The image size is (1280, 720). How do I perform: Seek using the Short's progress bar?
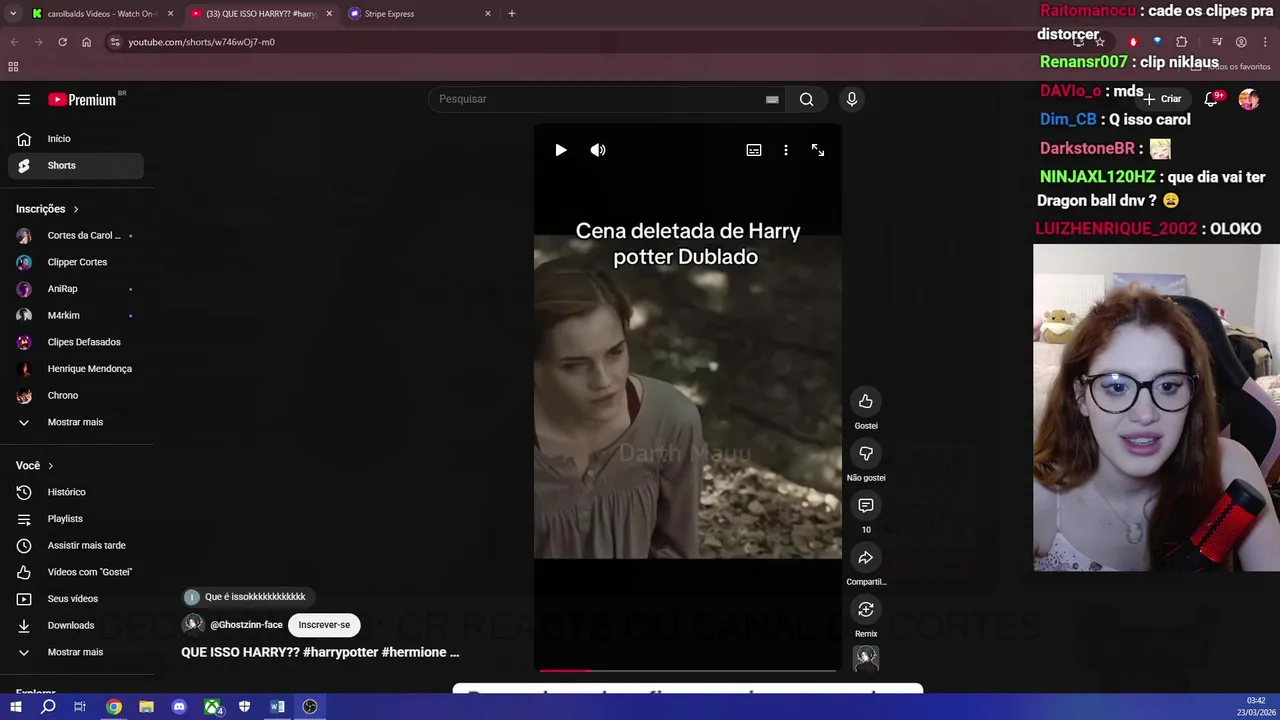[x=688, y=671]
